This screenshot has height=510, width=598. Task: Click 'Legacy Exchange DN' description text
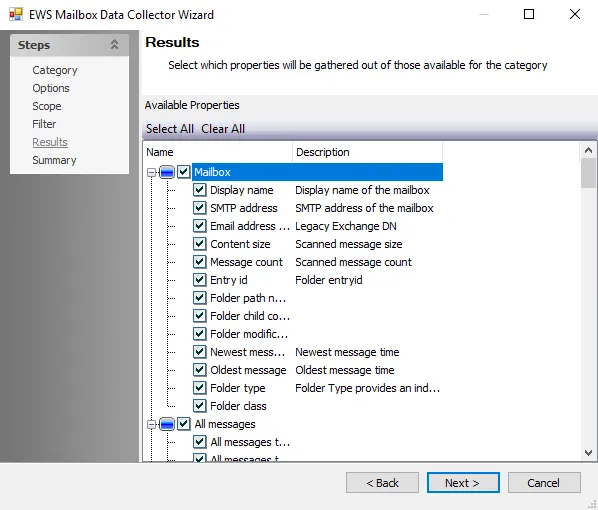(346, 226)
